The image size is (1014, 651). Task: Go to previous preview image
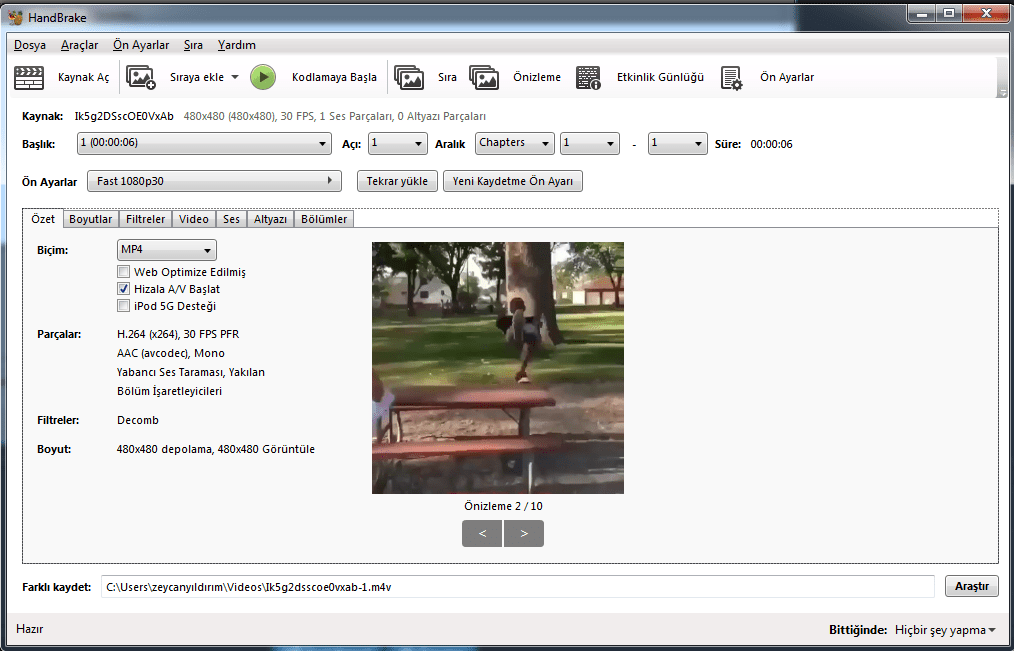482,533
